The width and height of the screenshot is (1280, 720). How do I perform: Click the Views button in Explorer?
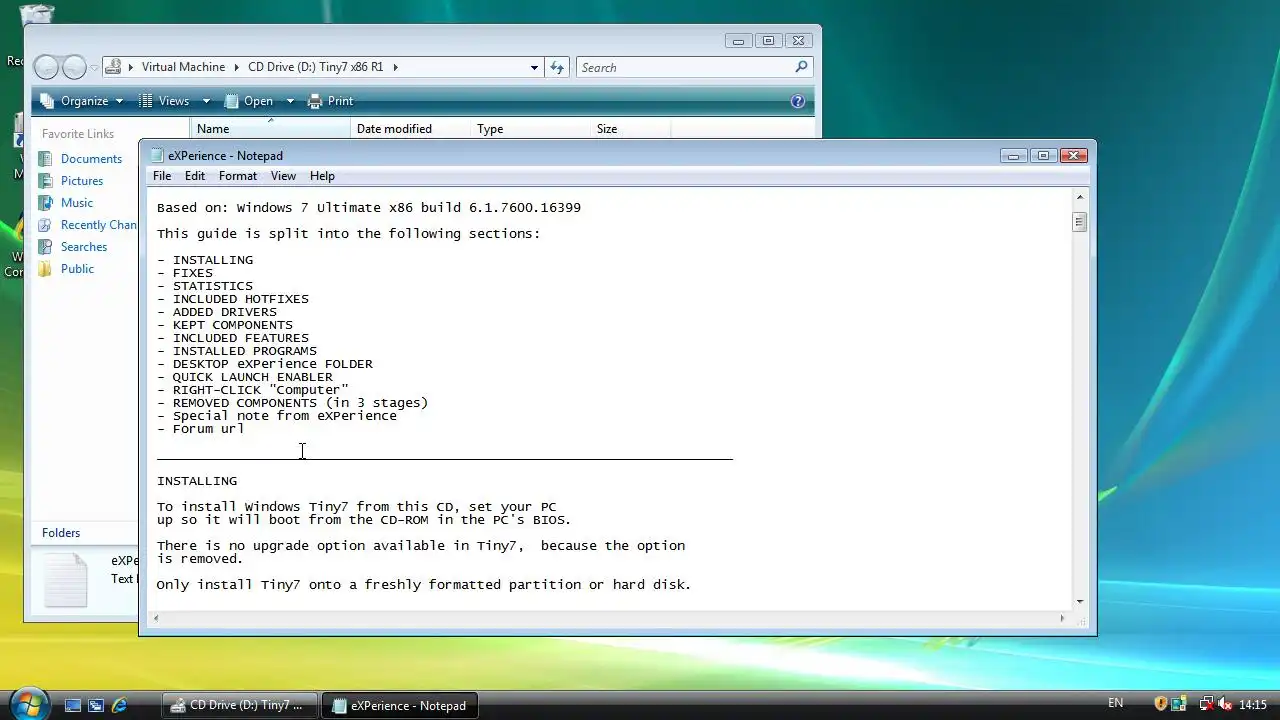pos(165,101)
